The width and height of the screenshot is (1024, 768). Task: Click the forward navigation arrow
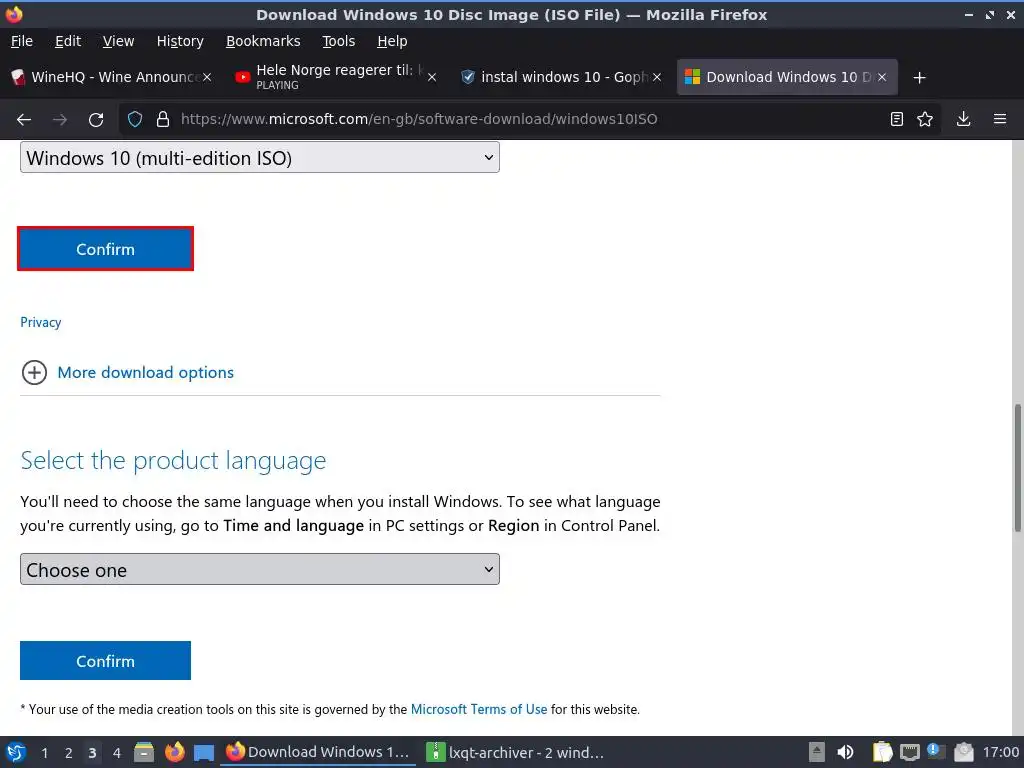(x=60, y=120)
